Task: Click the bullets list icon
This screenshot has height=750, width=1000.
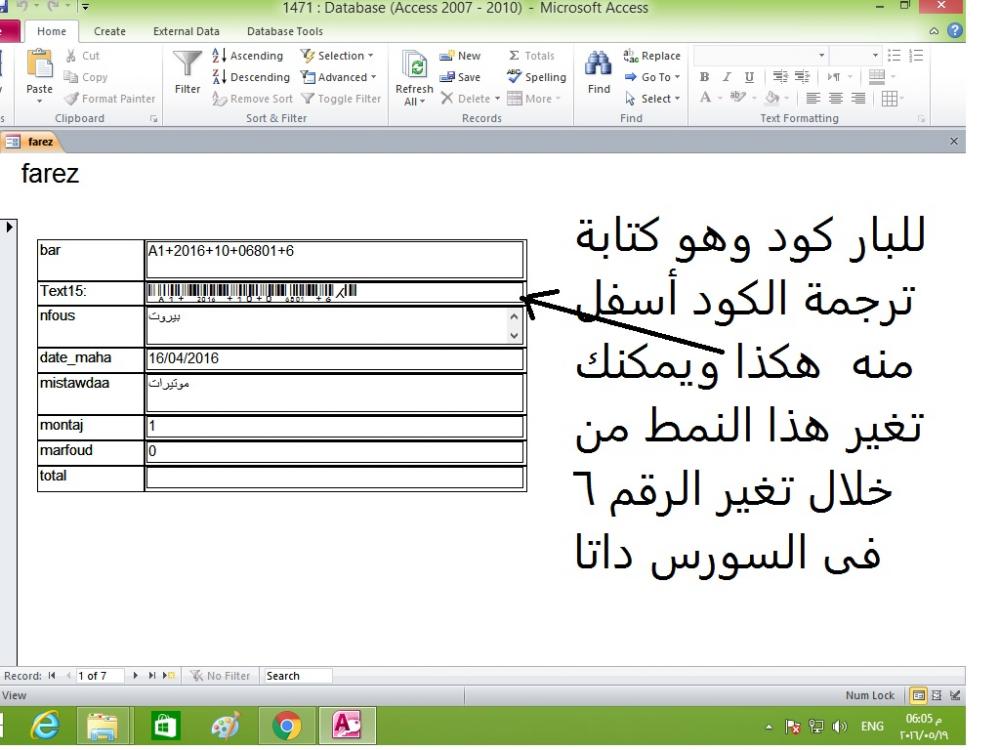Action: pos(894,55)
